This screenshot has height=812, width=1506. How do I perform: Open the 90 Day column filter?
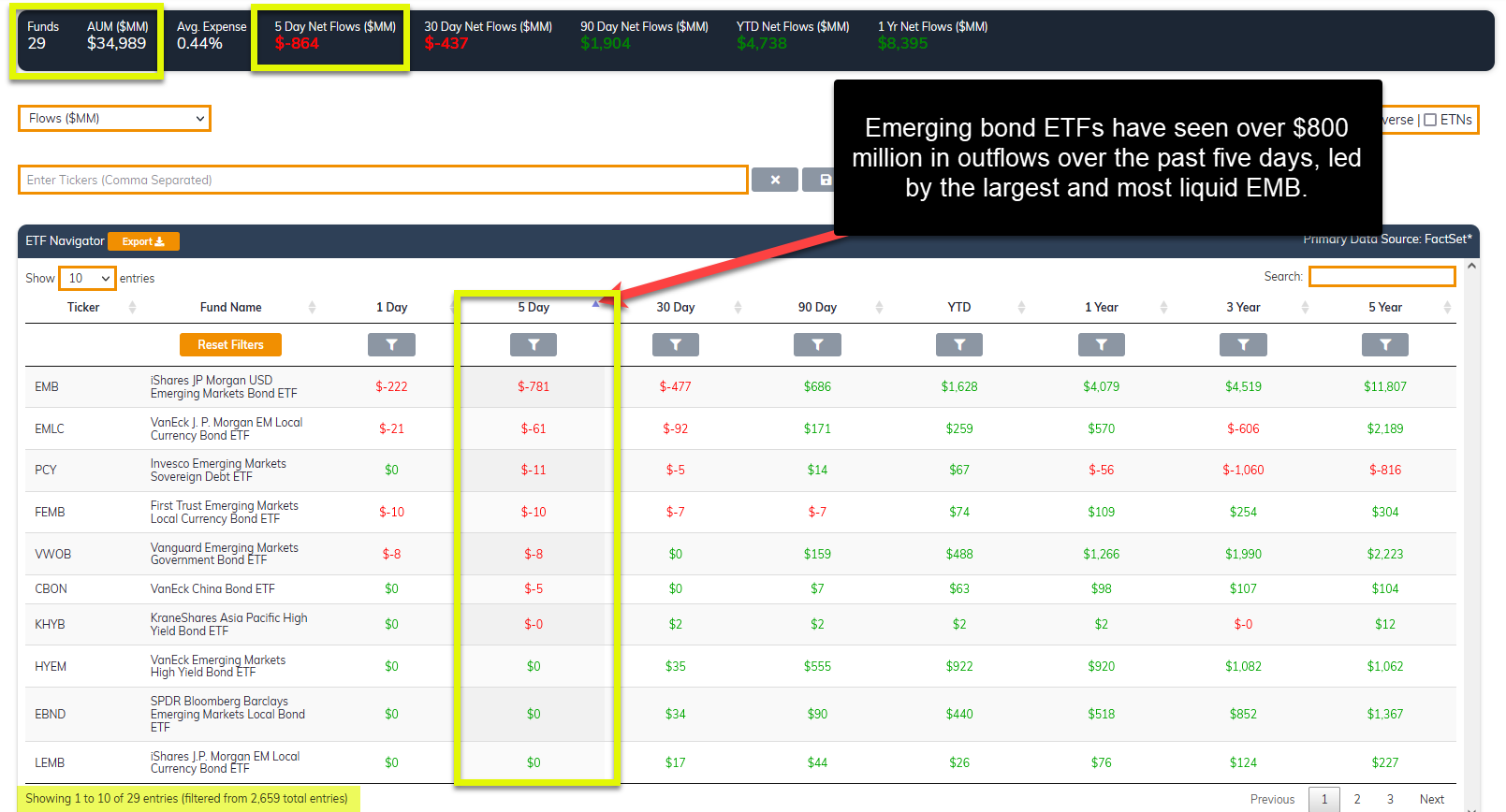(x=817, y=345)
